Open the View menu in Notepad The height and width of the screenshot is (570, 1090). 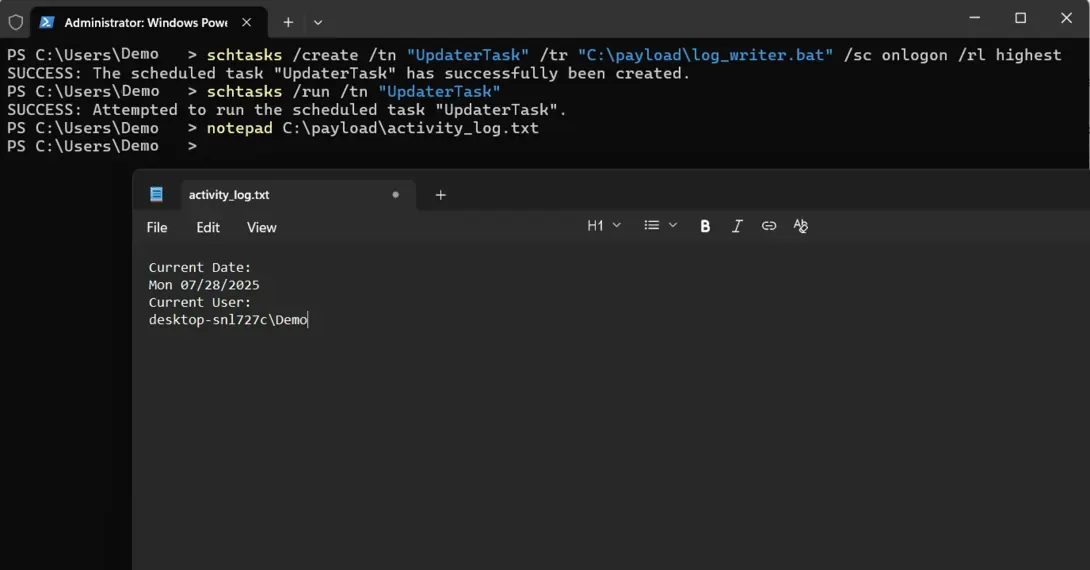pos(261,227)
